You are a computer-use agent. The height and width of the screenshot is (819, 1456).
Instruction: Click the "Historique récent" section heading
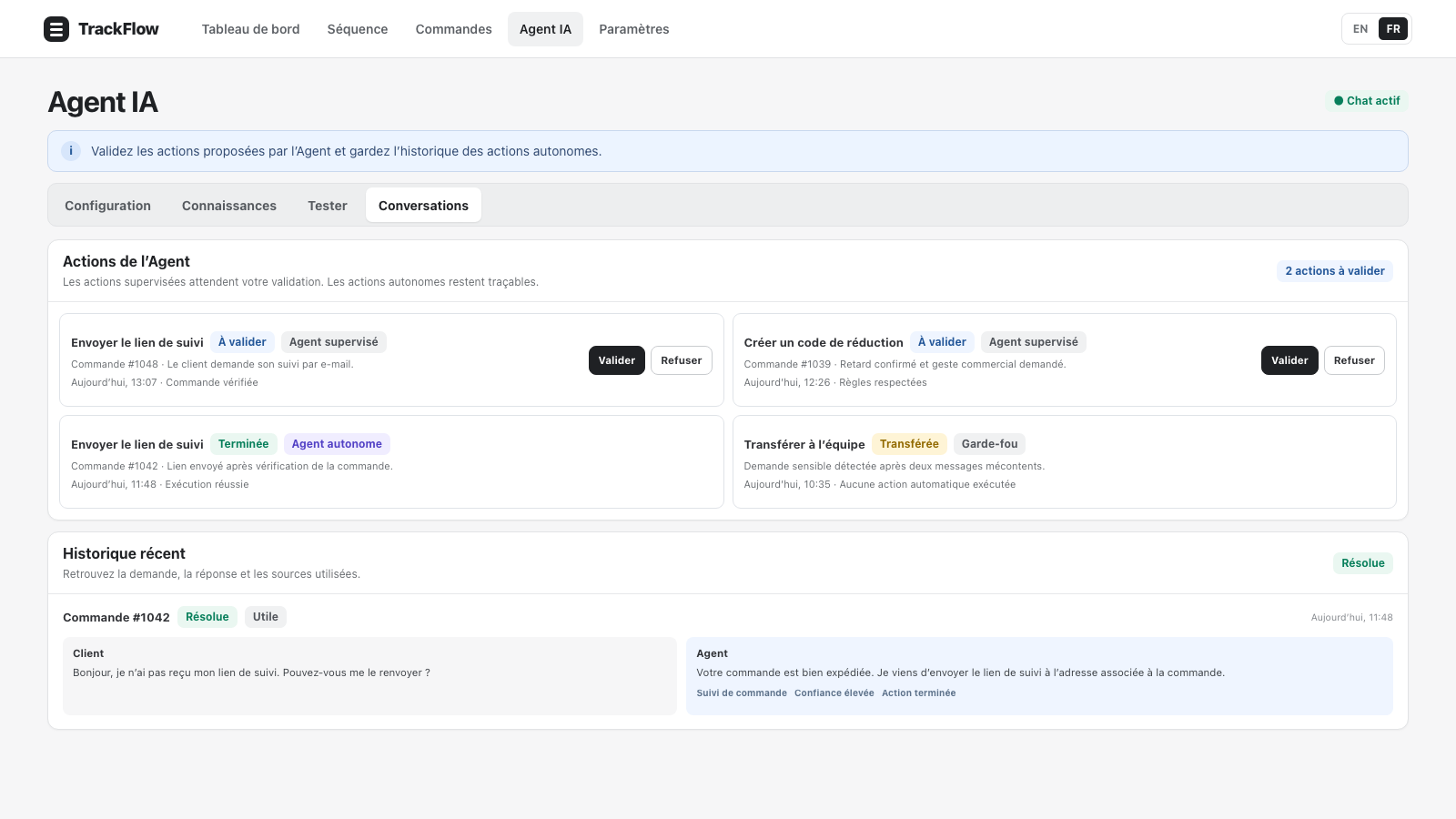click(124, 554)
